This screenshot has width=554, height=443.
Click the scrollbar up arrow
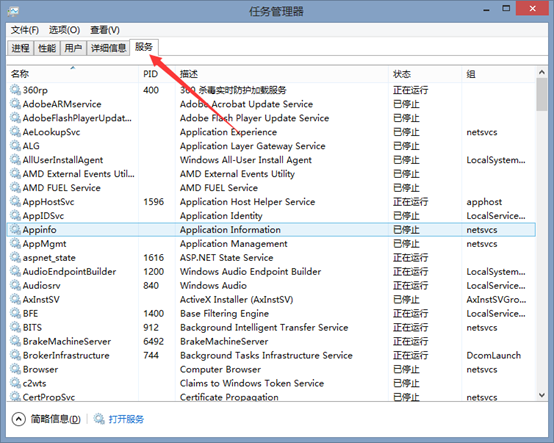tap(542, 72)
